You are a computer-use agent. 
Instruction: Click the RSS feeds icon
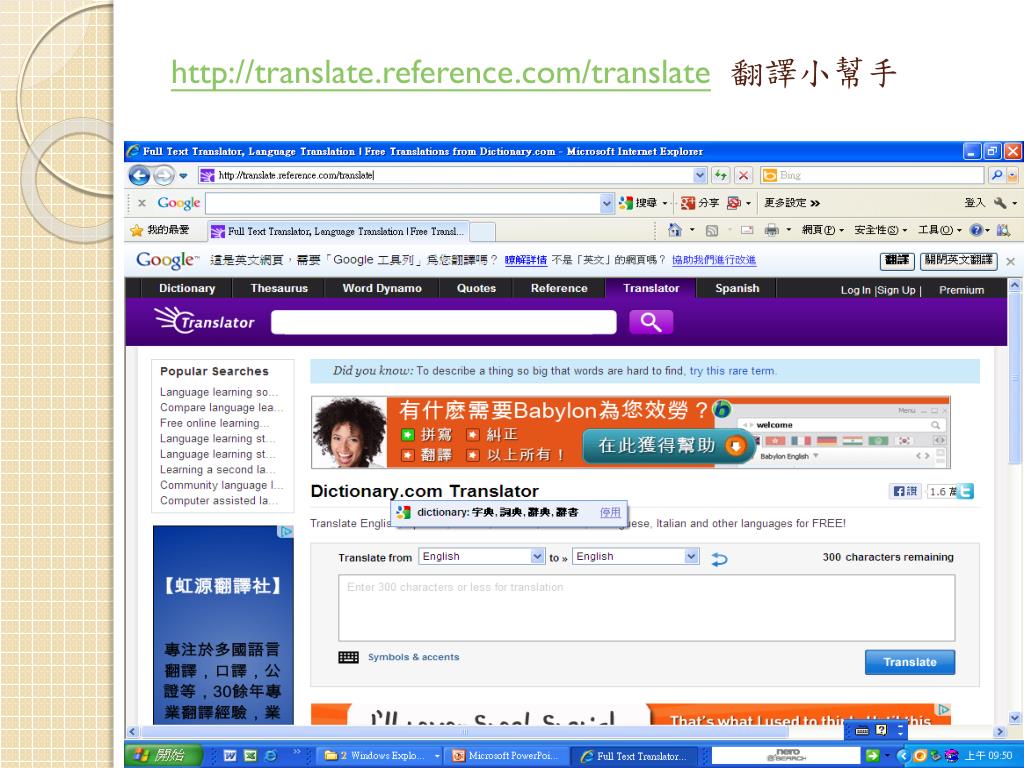coord(712,230)
